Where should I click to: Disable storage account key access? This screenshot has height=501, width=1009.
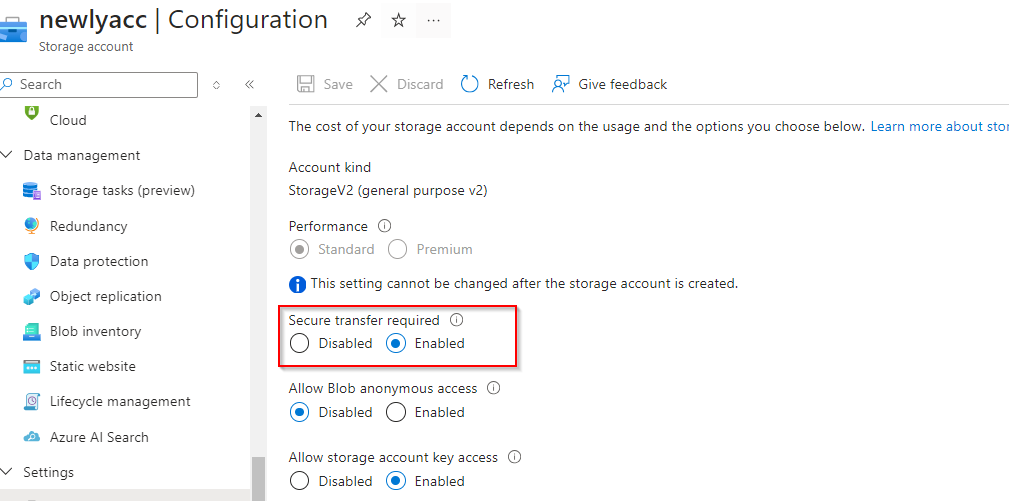(x=300, y=481)
